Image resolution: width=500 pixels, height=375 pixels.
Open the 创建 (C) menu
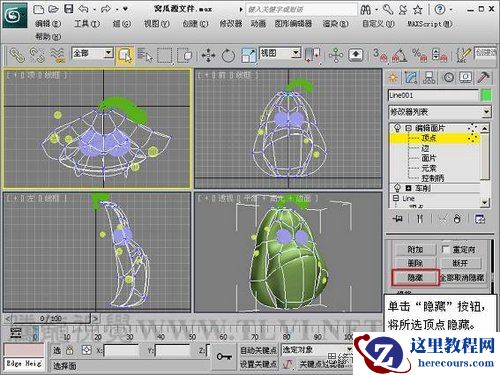[195, 24]
